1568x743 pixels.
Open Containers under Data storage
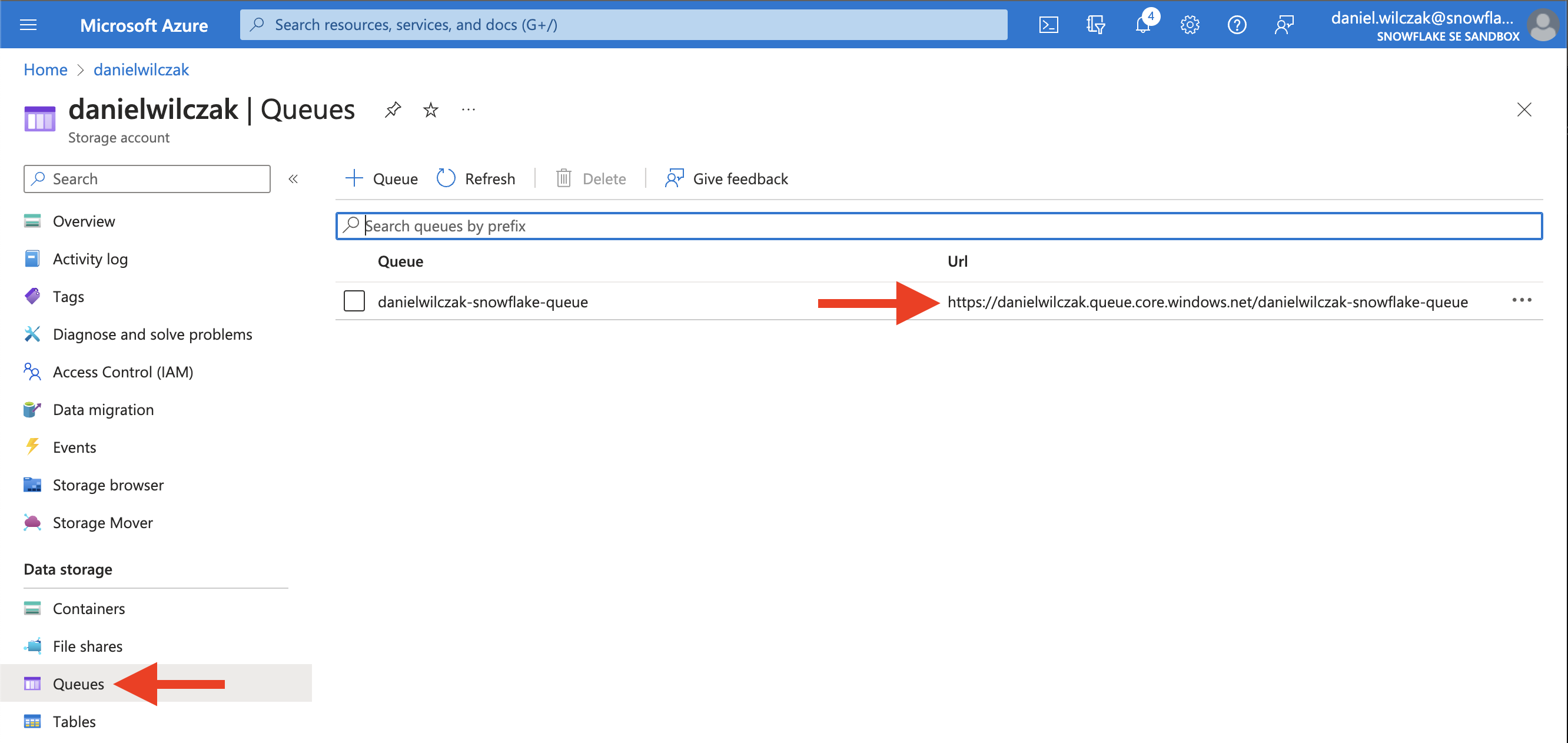89,609
